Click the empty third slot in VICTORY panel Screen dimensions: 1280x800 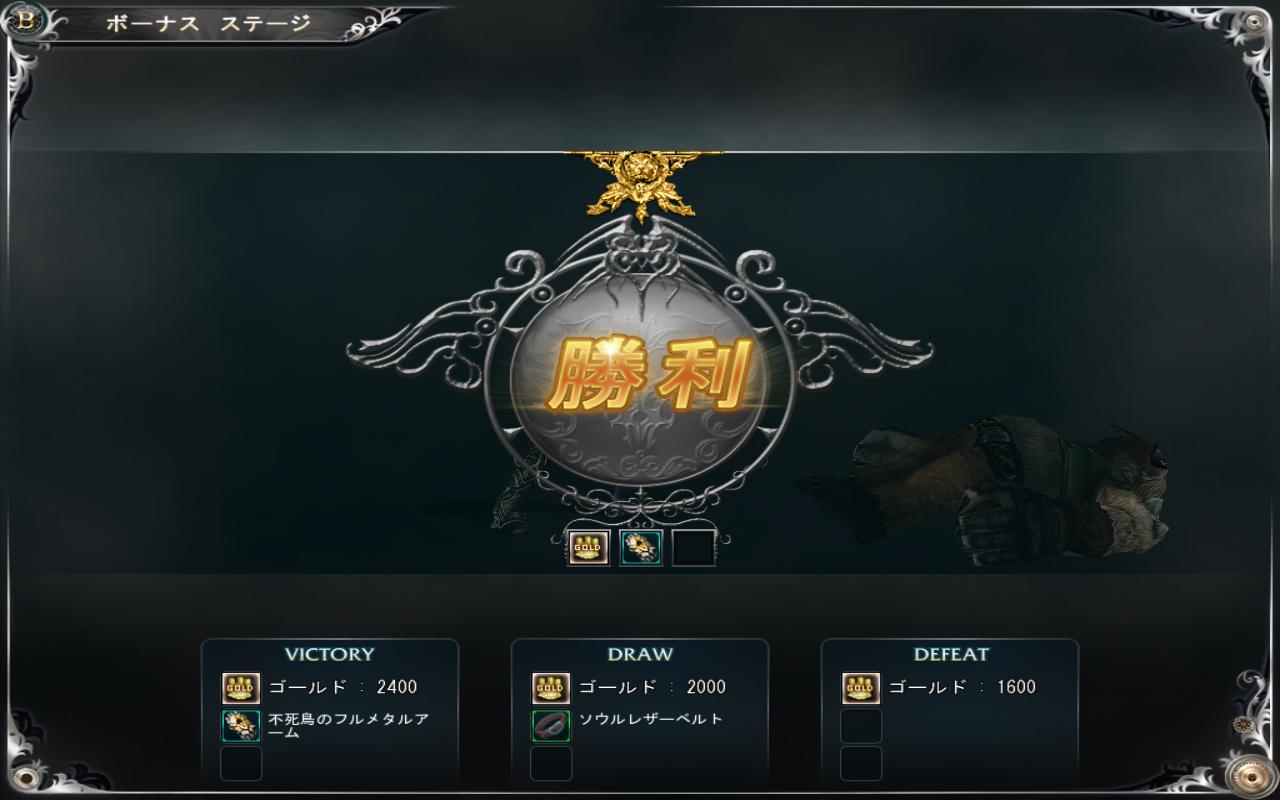coord(241,763)
